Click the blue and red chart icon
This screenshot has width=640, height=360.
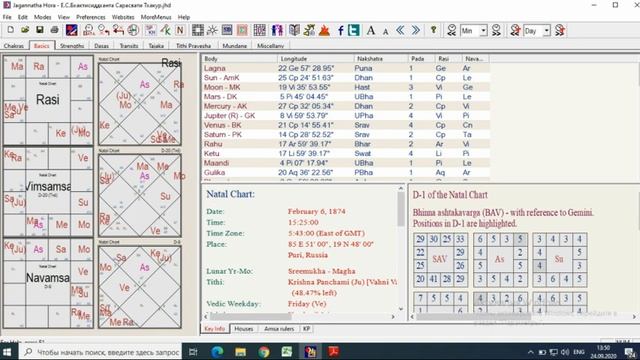[71, 30]
